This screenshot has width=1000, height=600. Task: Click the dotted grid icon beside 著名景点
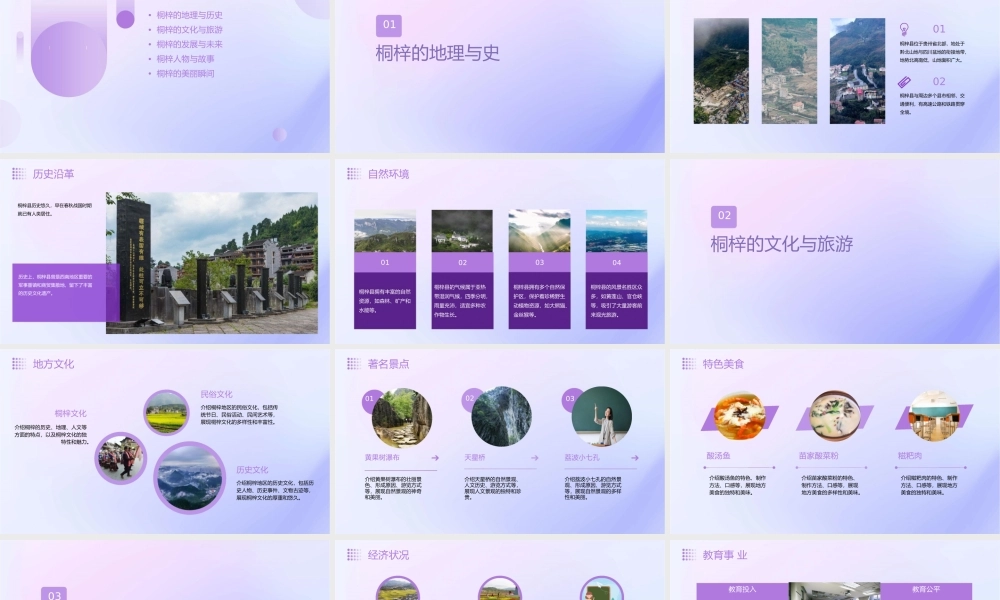tap(353, 364)
